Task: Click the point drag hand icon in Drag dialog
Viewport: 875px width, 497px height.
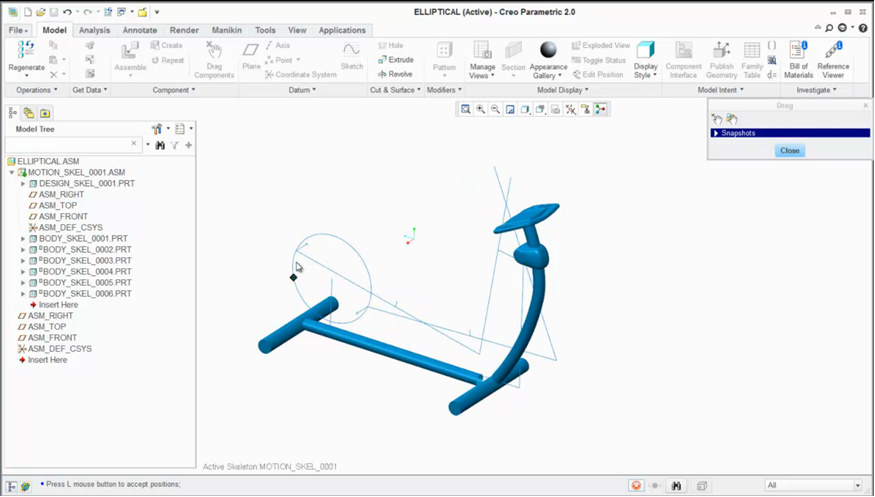Action: tap(717, 119)
